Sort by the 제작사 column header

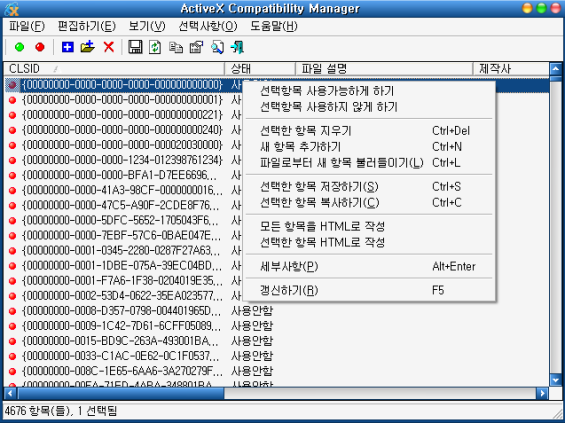click(511, 68)
